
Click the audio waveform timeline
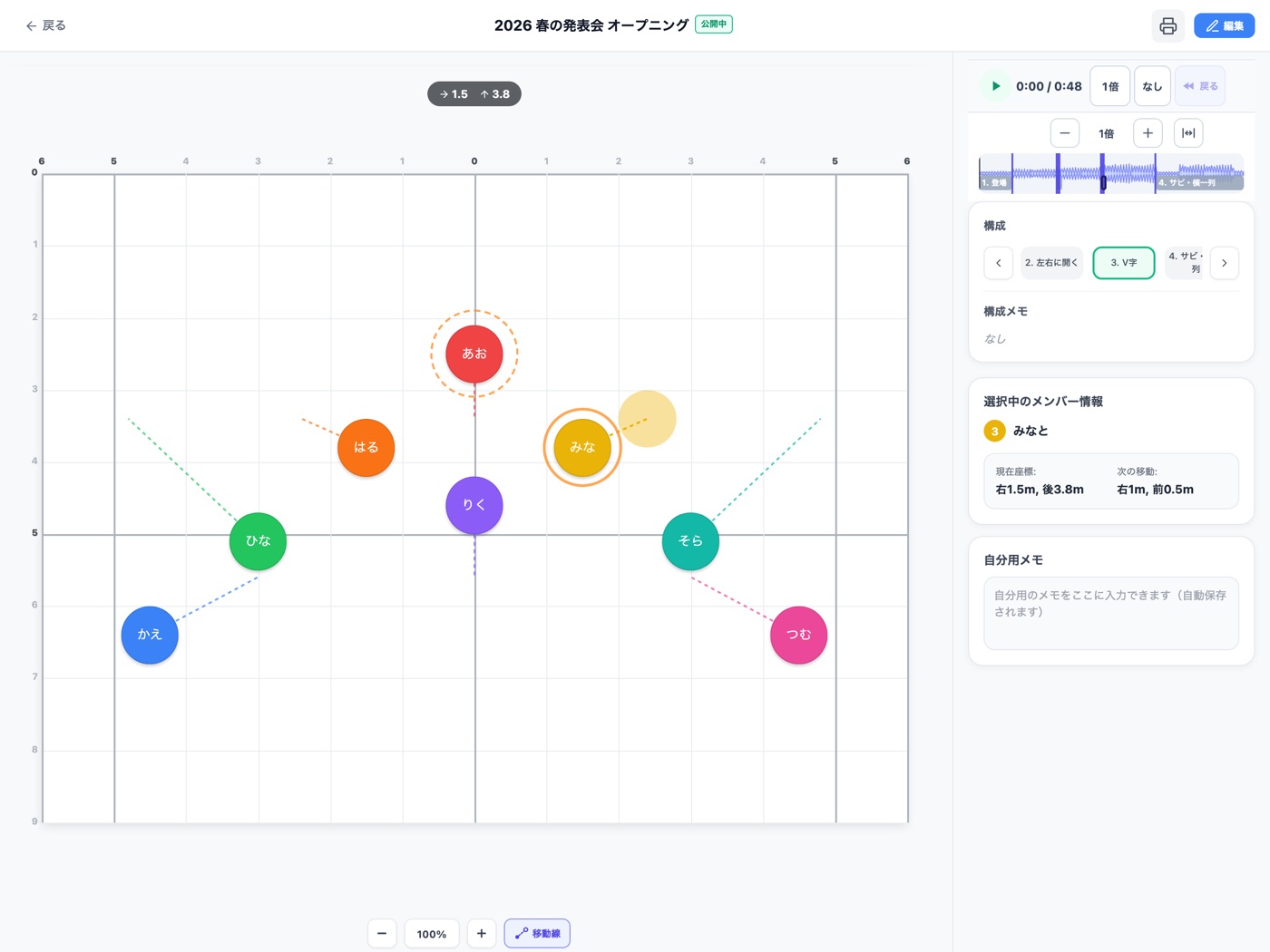[x=1110, y=172]
